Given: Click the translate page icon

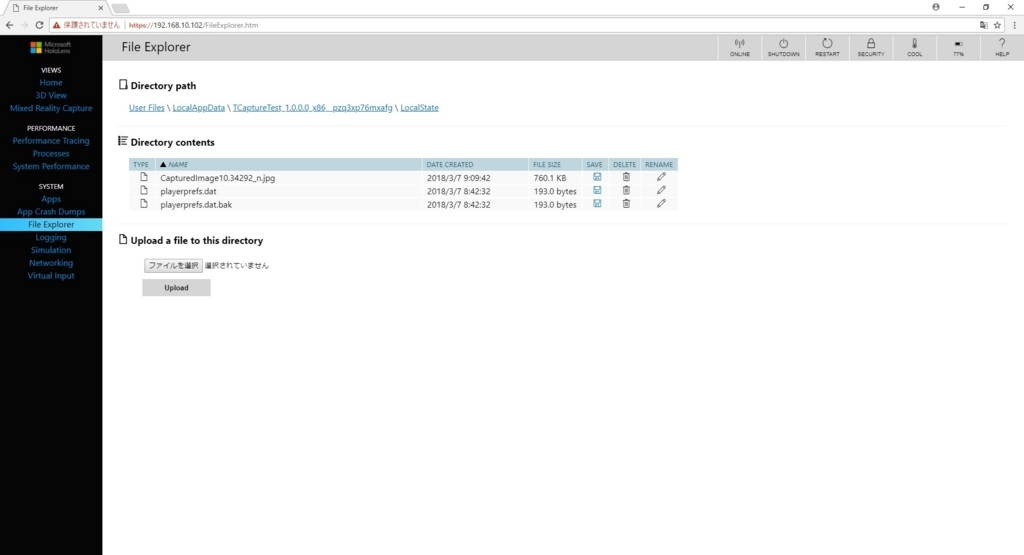Looking at the screenshot, I should [x=984, y=25].
